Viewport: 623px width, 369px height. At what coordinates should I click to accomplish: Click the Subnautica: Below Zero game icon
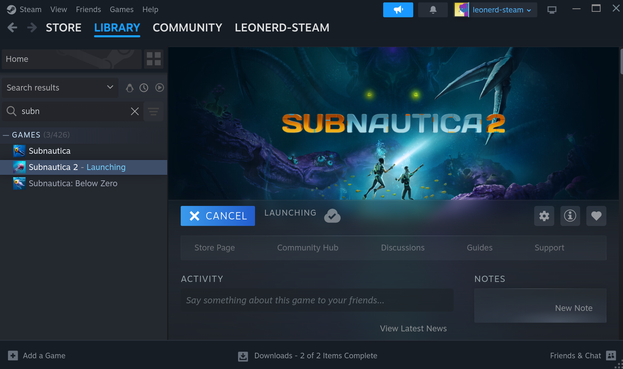tap(19, 184)
